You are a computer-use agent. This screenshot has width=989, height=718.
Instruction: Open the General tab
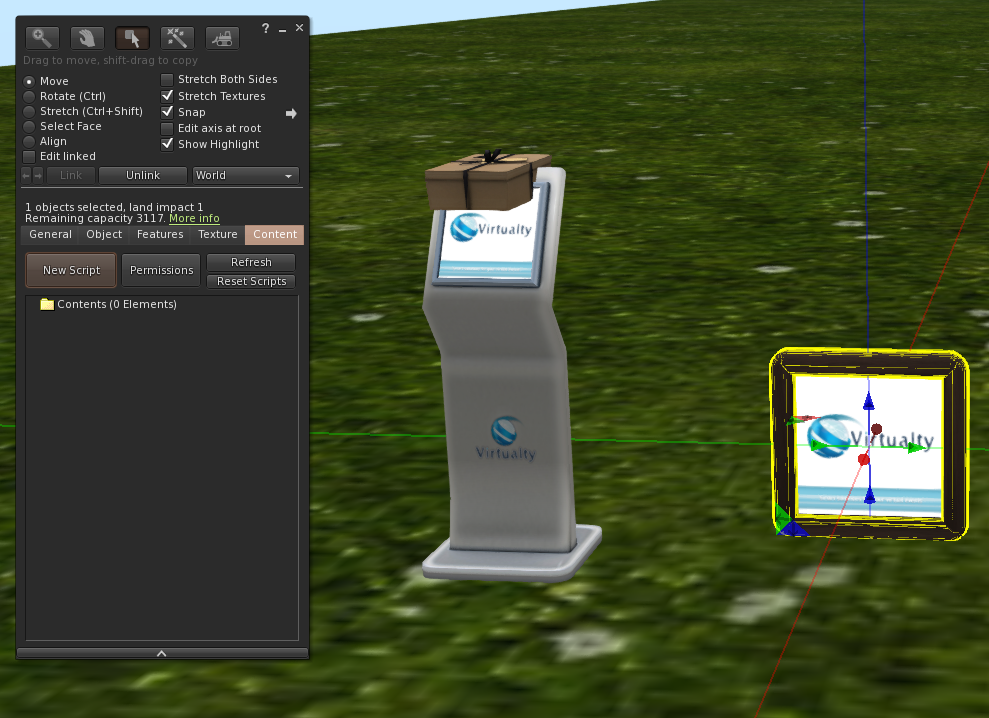(x=50, y=235)
